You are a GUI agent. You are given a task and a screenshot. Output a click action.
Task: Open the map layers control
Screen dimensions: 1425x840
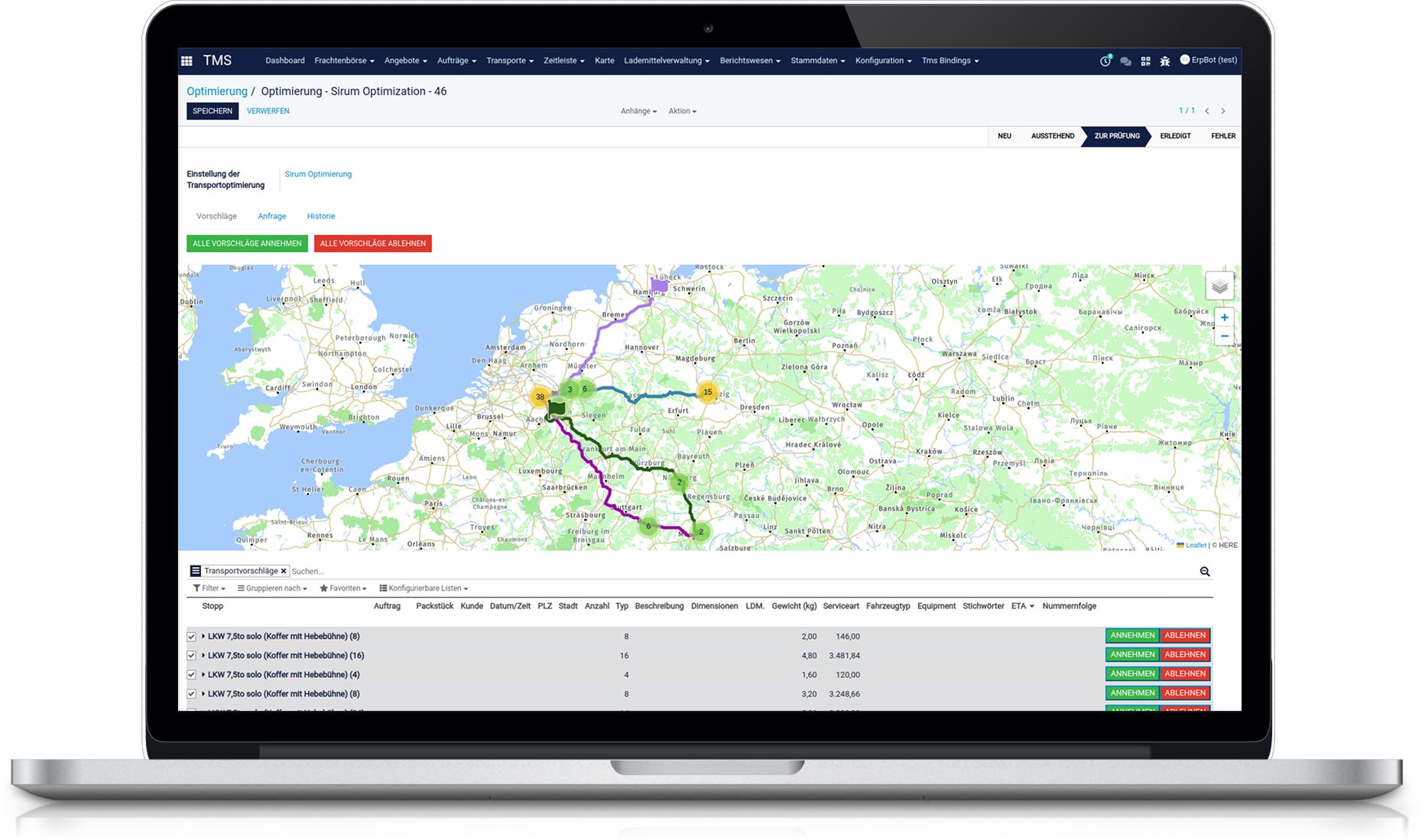(x=1219, y=287)
